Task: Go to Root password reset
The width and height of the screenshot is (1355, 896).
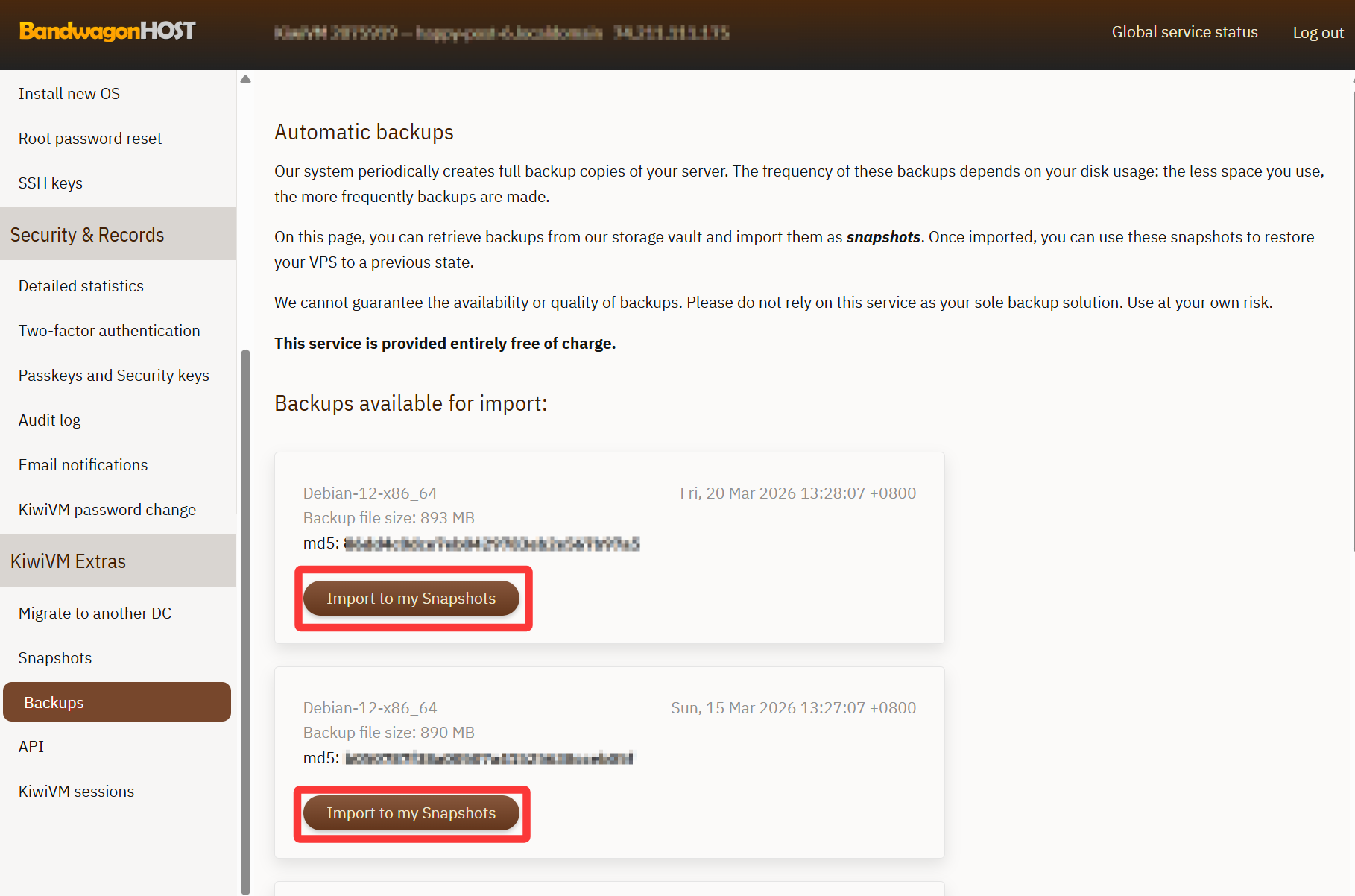Action: point(90,139)
